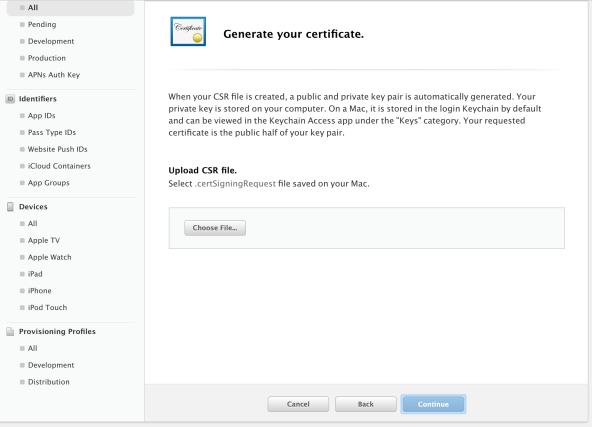592x427 pixels.
Task: Open APNs Auth Key section
Action: (x=54, y=75)
